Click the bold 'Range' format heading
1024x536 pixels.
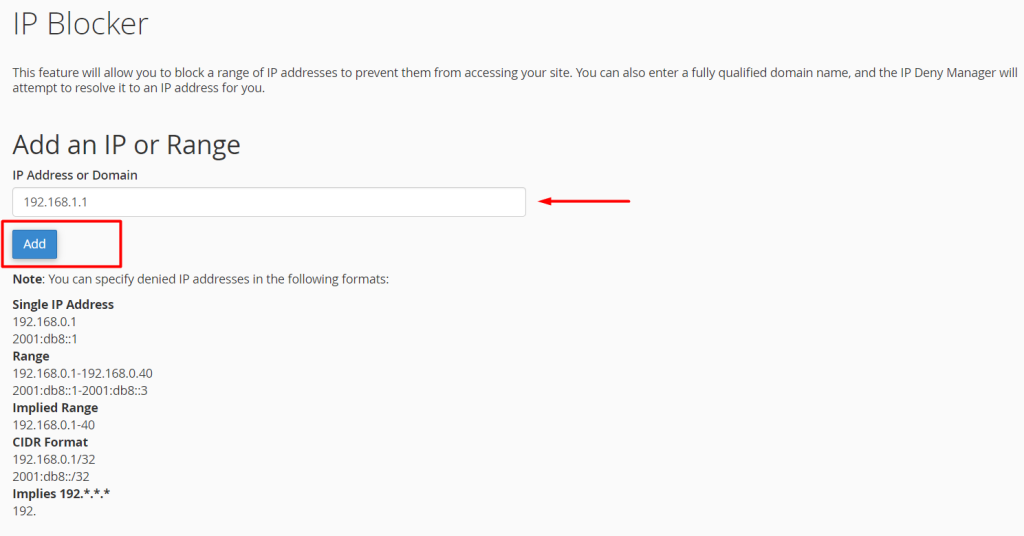pyautogui.click(x=31, y=356)
